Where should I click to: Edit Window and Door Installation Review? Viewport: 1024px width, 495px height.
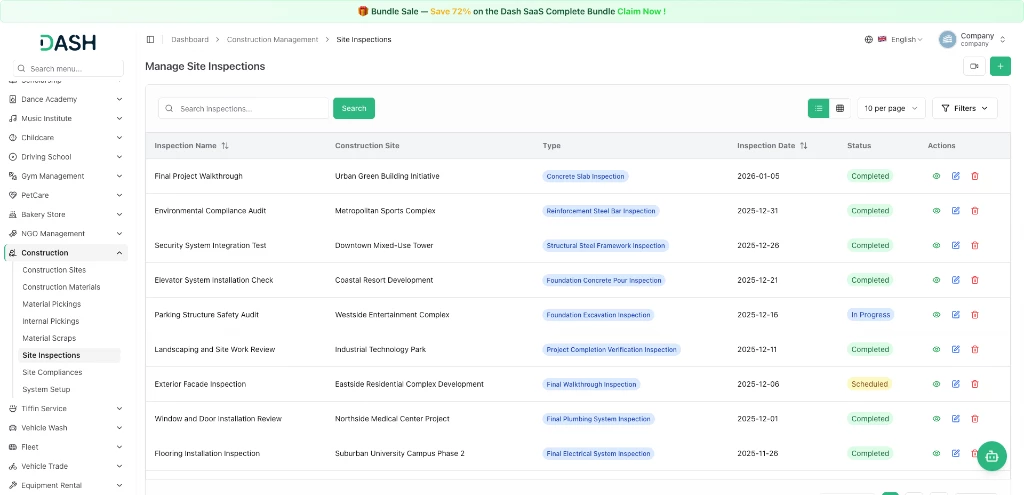click(x=955, y=419)
